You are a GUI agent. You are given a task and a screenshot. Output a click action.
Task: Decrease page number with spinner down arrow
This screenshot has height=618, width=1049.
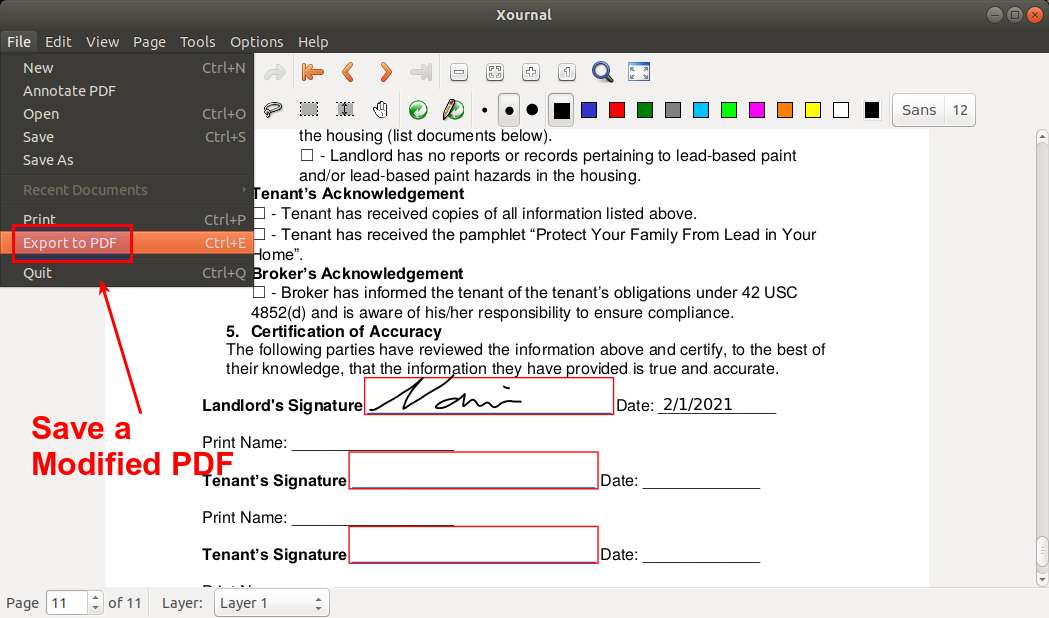(x=95, y=608)
